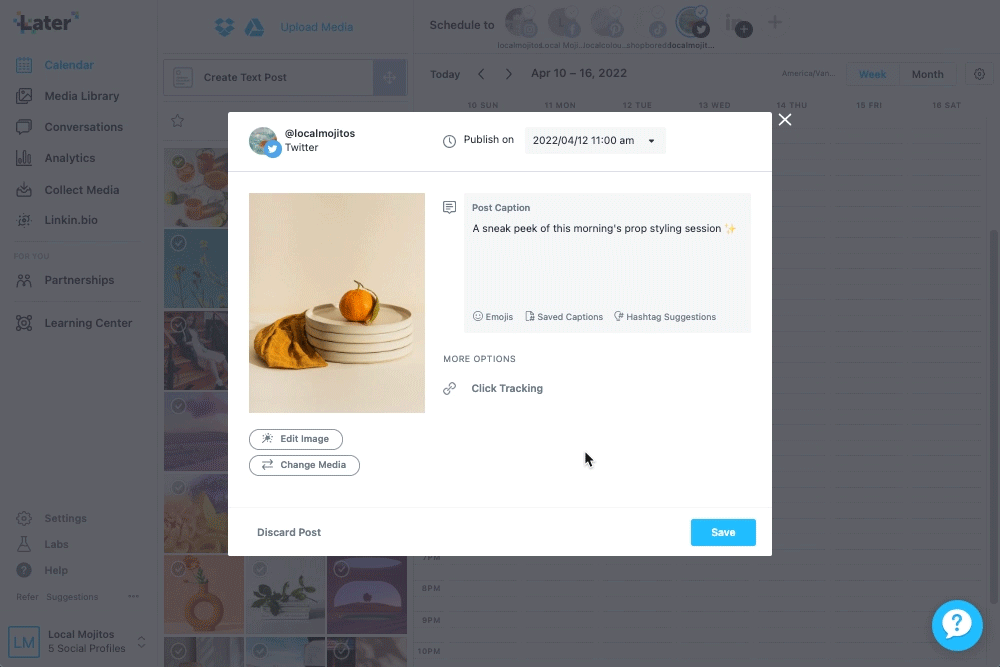1000x667 pixels.
Task: Select the Instagram profile to schedule
Action: [x=521, y=22]
